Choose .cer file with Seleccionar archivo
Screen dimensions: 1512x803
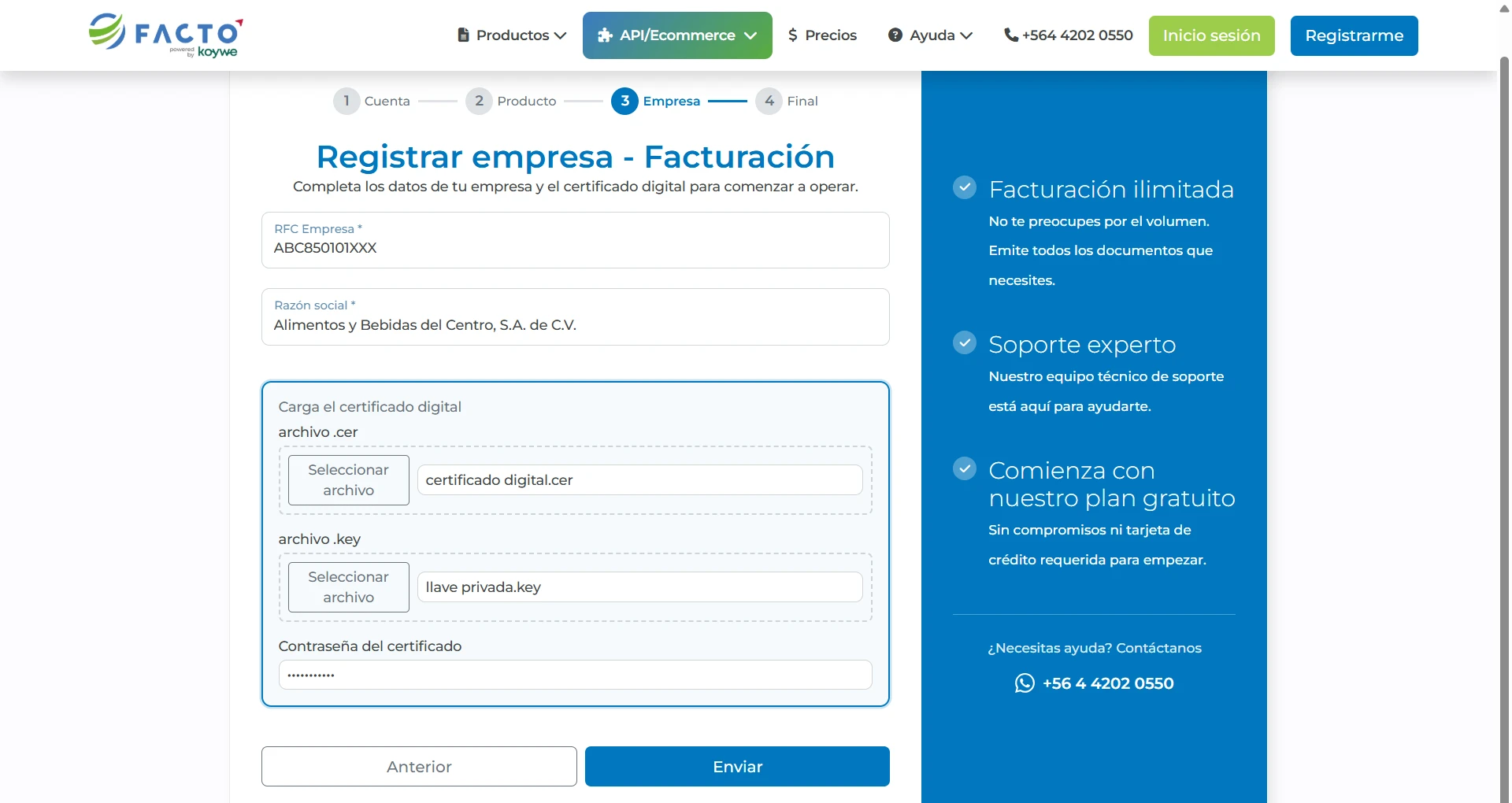[348, 480]
